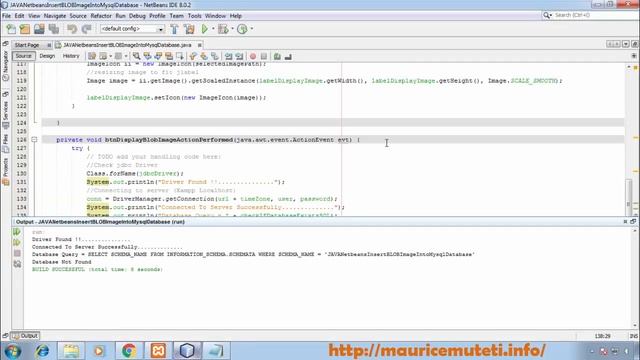Click the New File toolbar icon

11,29
